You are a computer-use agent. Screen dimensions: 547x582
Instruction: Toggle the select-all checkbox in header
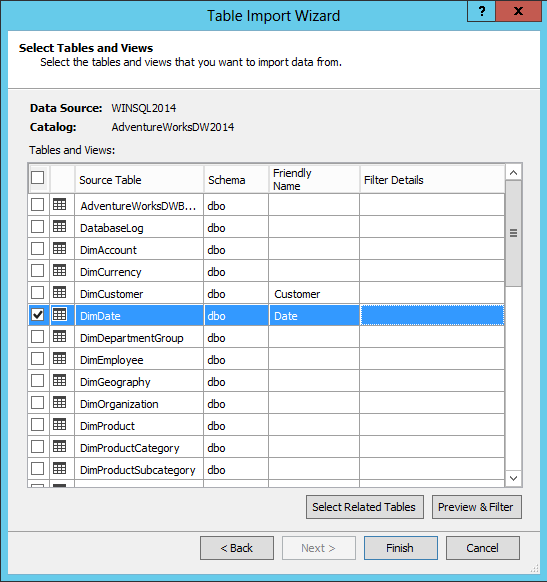37,177
